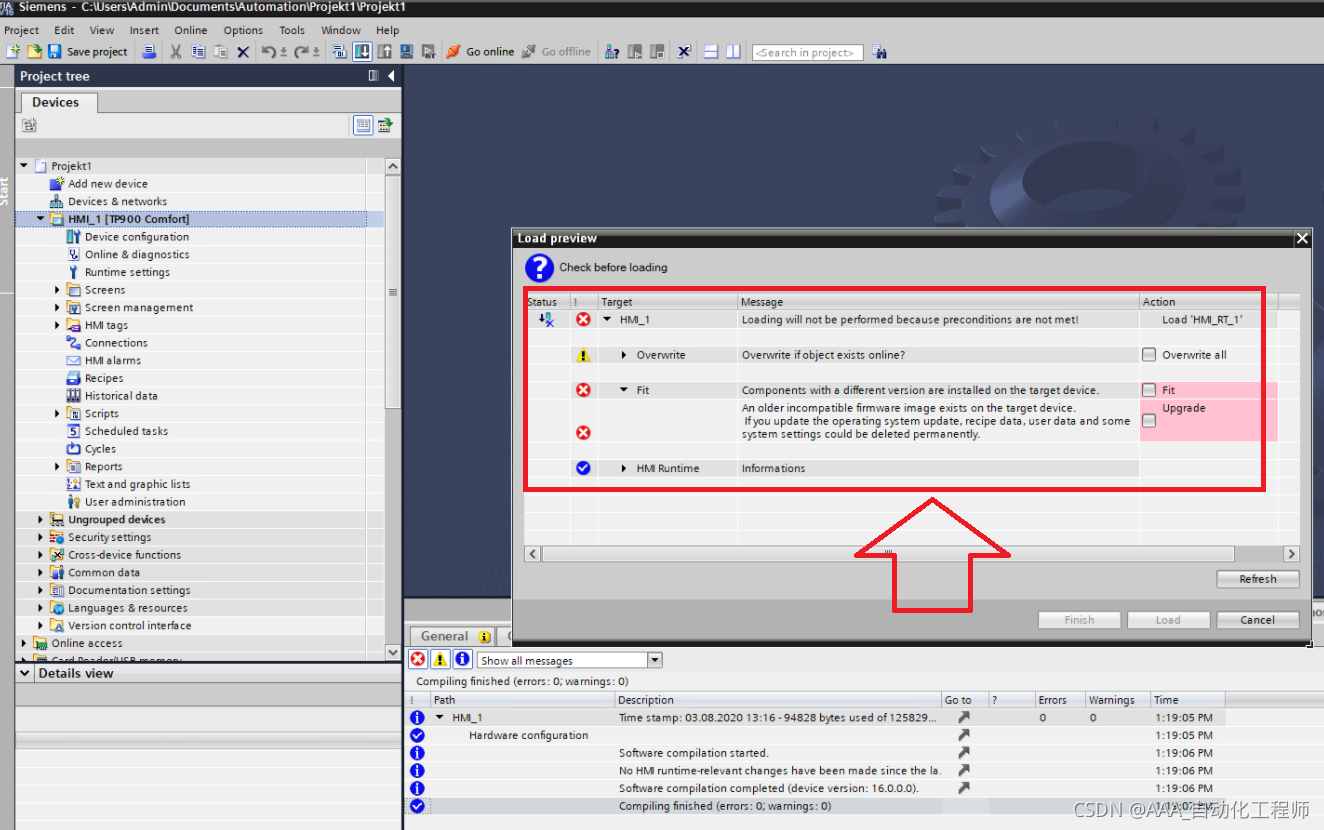Expand the Ungrouped devices node

pyautogui.click(x=41, y=519)
